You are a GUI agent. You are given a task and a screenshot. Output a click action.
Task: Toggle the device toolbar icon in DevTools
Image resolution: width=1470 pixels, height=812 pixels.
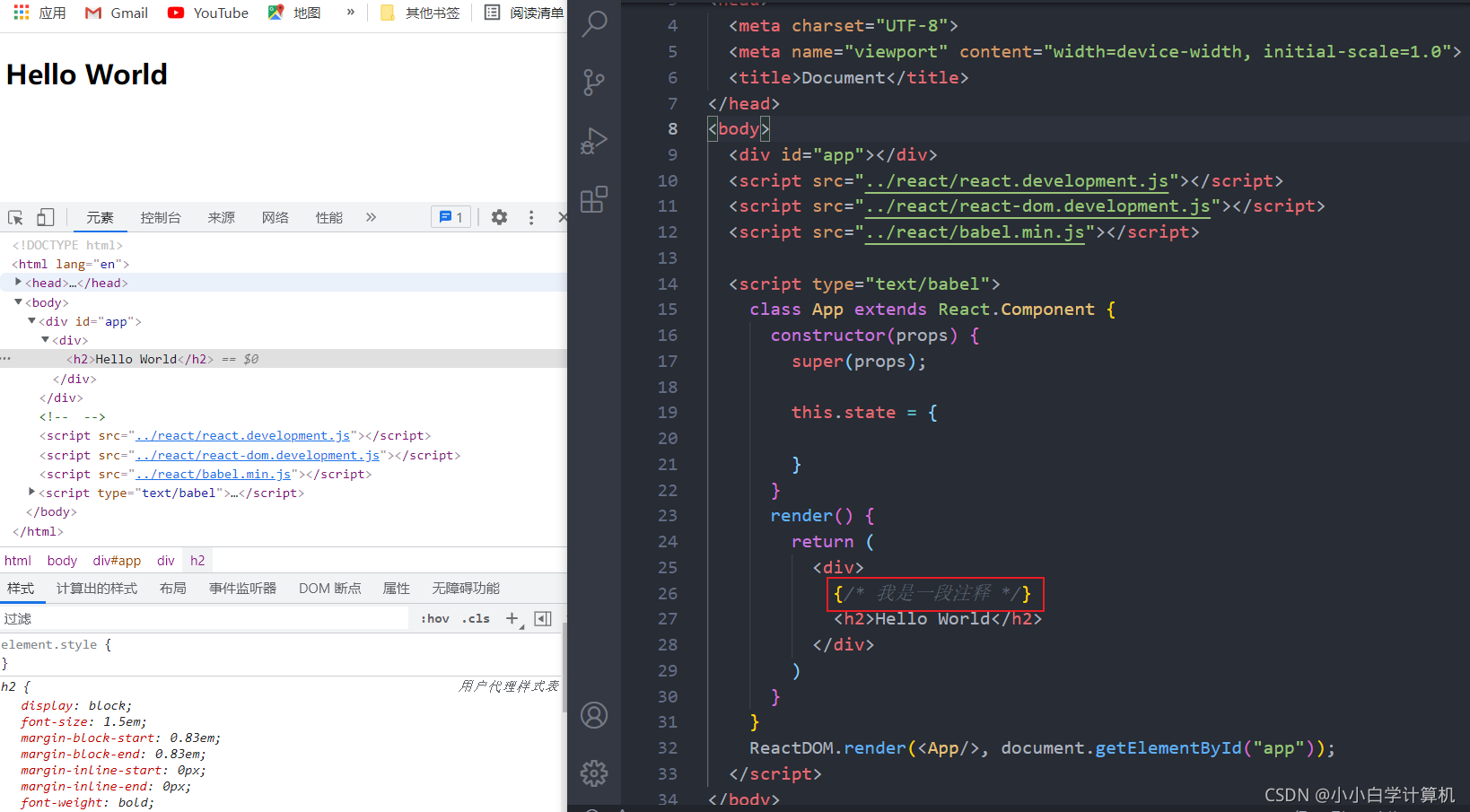[45, 217]
